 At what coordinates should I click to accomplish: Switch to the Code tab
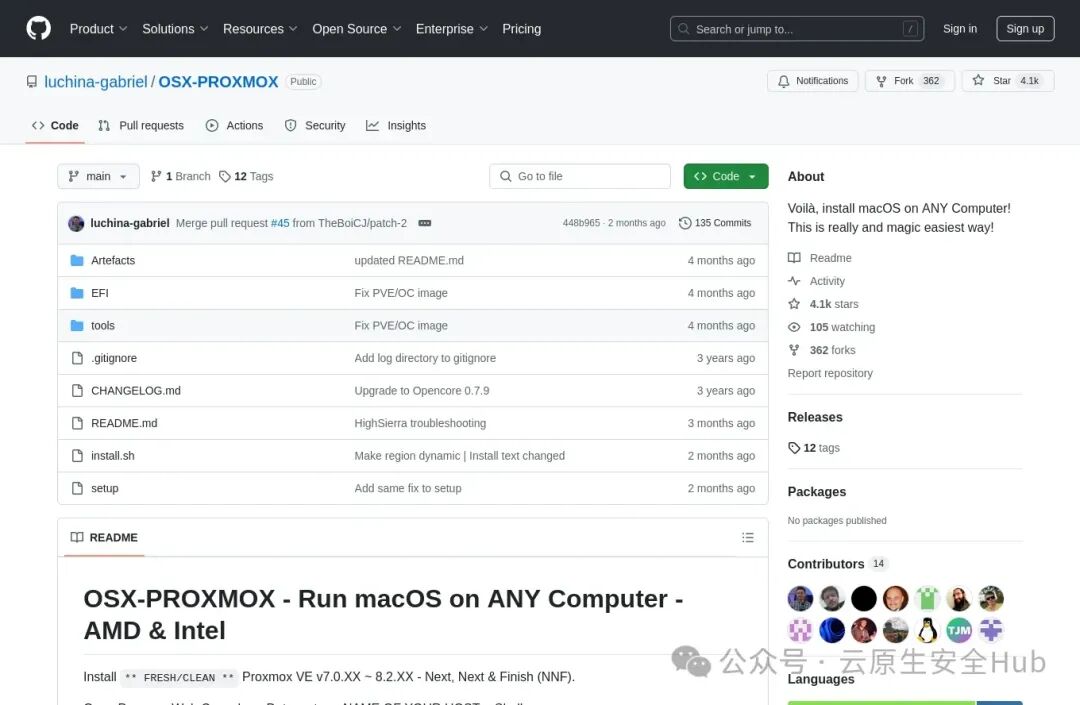(x=55, y=125)
